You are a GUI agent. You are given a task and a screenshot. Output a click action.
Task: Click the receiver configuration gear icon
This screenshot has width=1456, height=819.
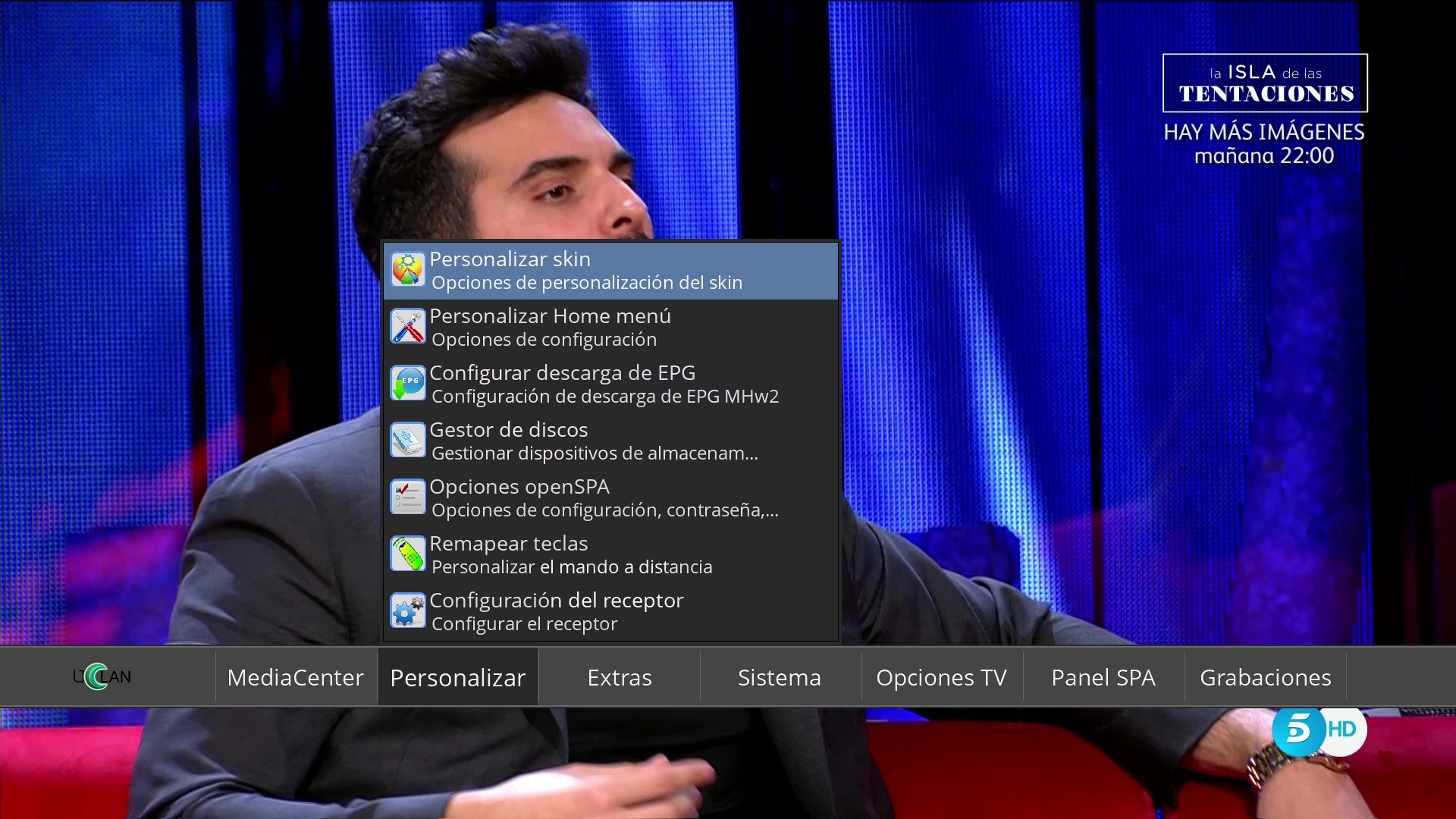407,611
